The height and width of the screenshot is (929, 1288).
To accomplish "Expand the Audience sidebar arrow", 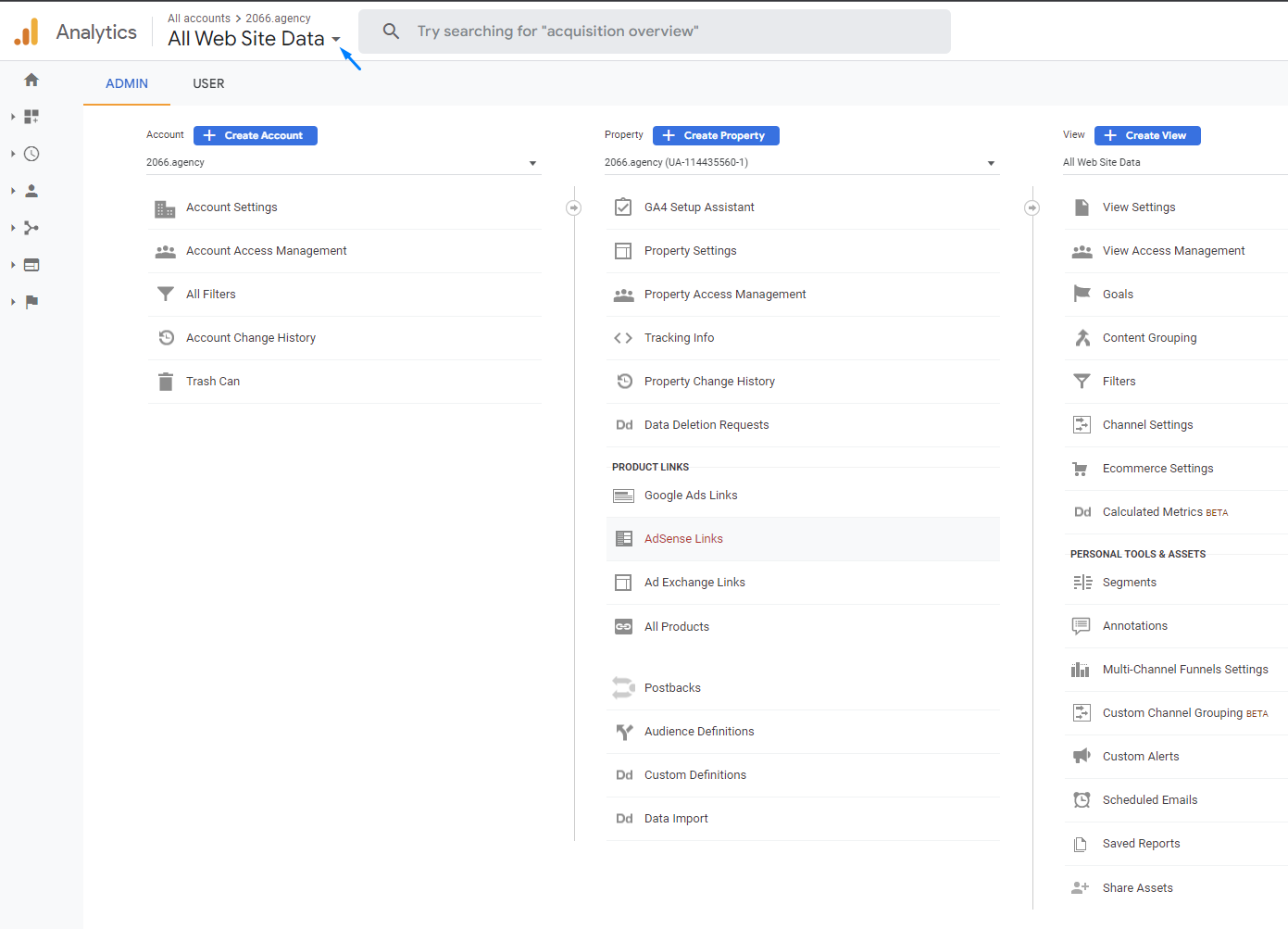I will (x=13, y=191).
